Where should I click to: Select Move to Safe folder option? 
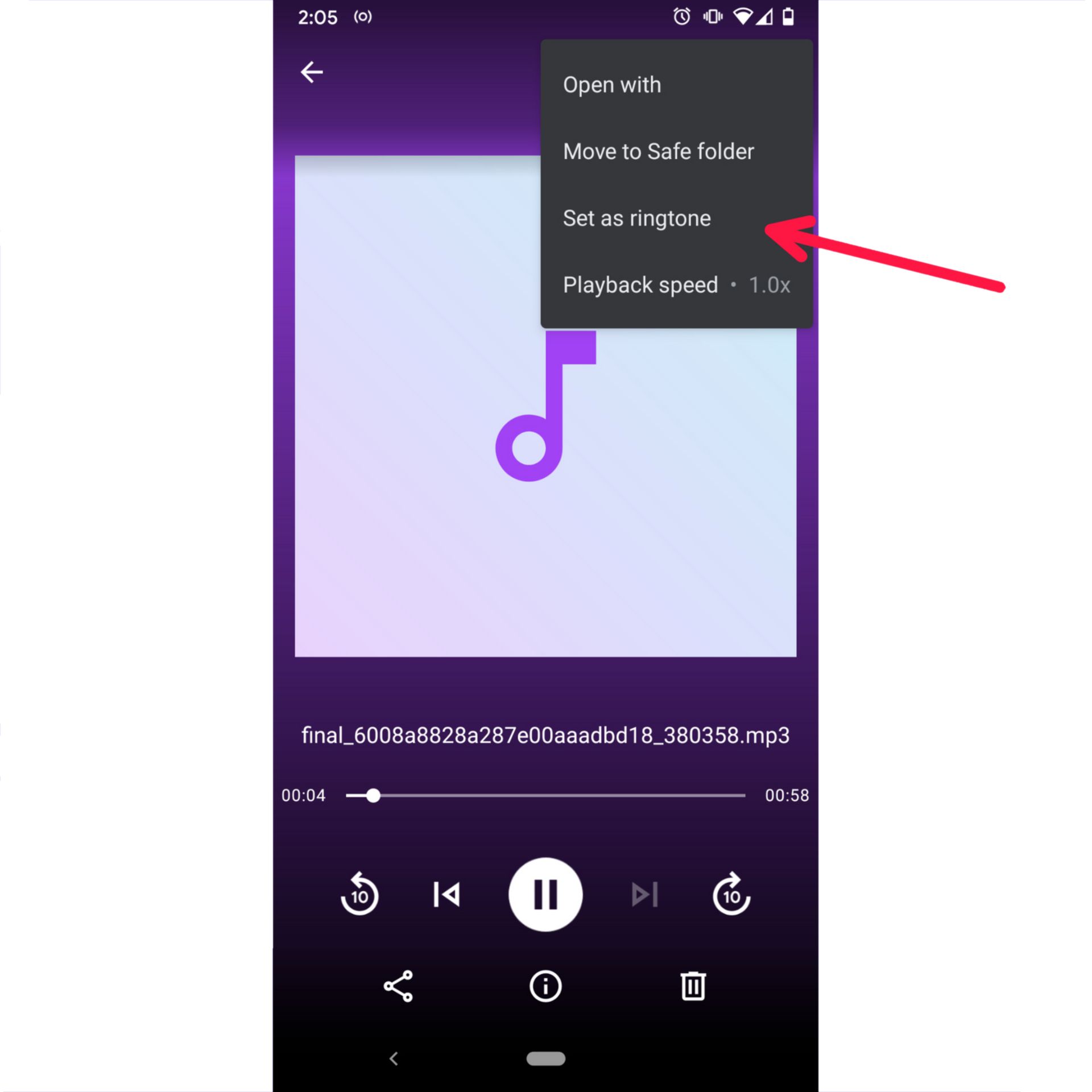(660, 151)
